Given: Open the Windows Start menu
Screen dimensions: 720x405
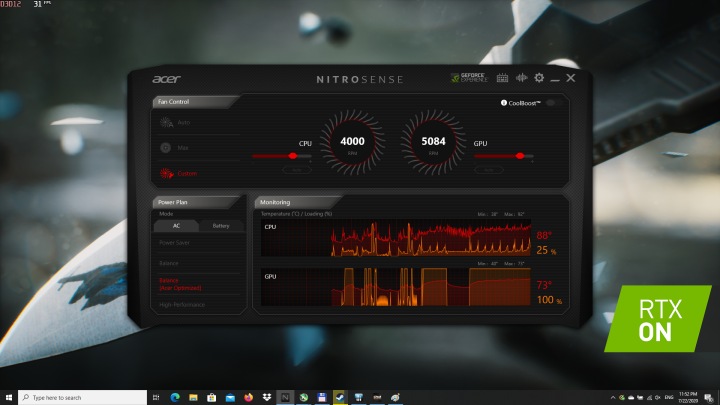Looking at the screenshot, I should click(8, 397).
